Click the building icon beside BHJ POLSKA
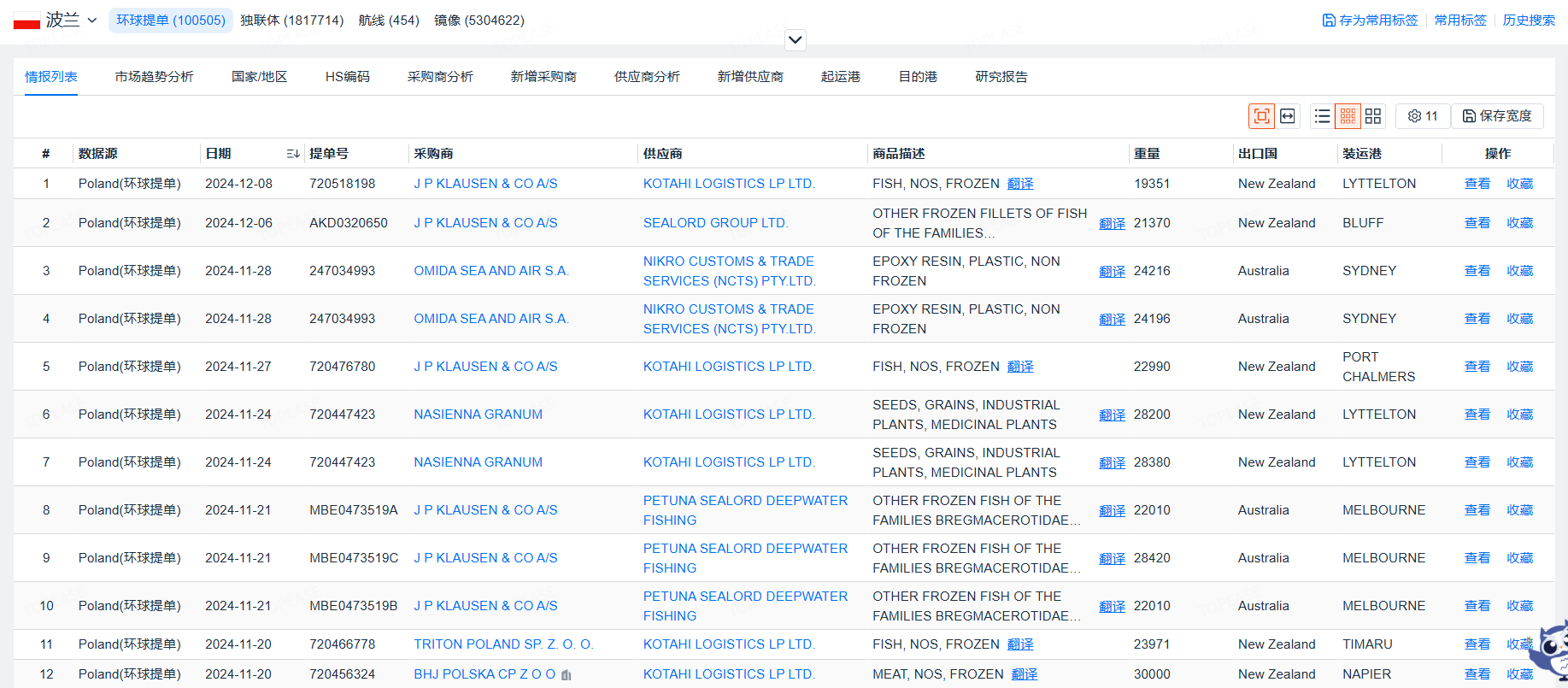Image resolution: width=1568 pixels, height=688 pixels. pyautogui.click(x=566, y=675)
